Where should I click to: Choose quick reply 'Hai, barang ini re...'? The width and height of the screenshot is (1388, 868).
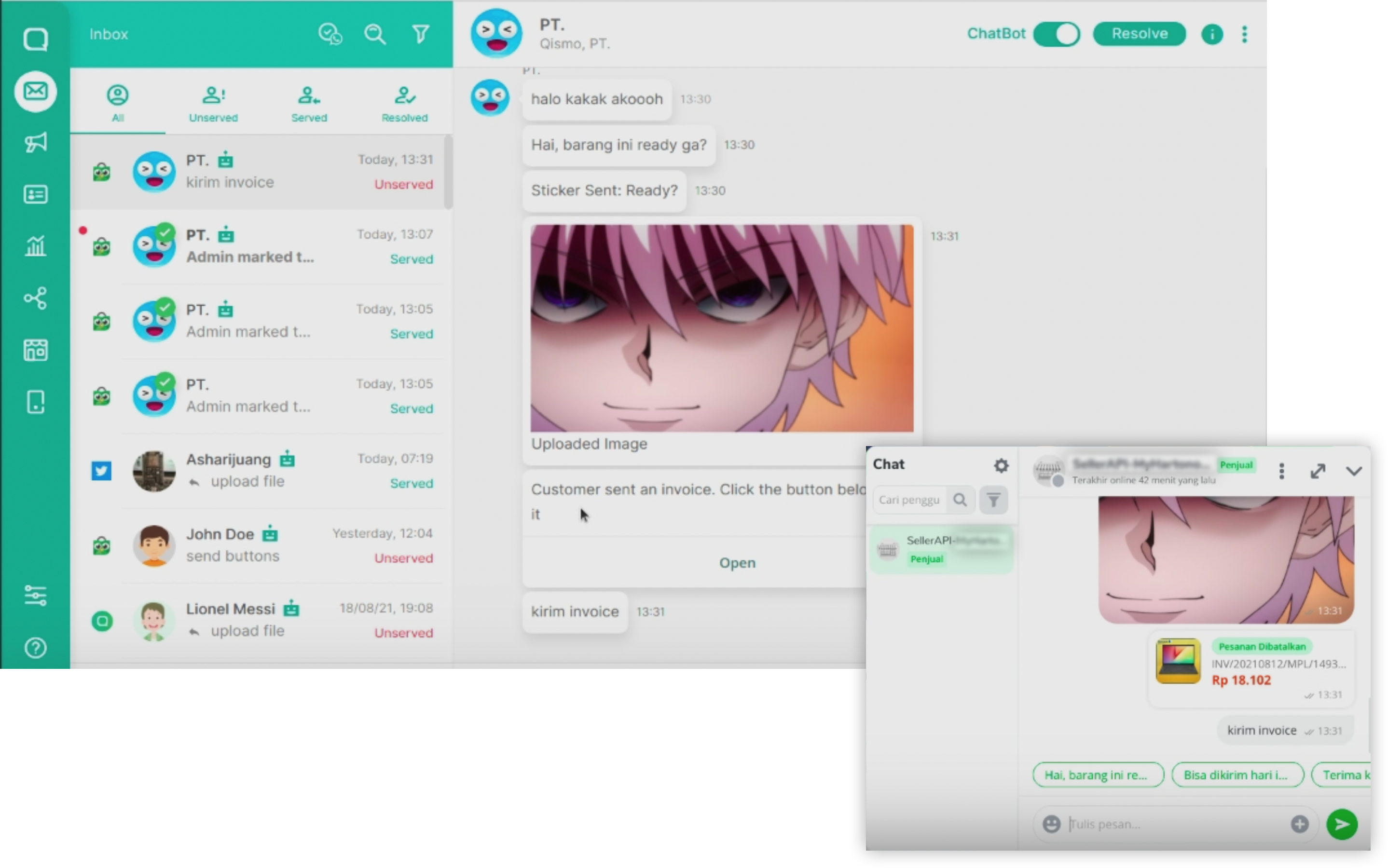(x=1098, y=775)
